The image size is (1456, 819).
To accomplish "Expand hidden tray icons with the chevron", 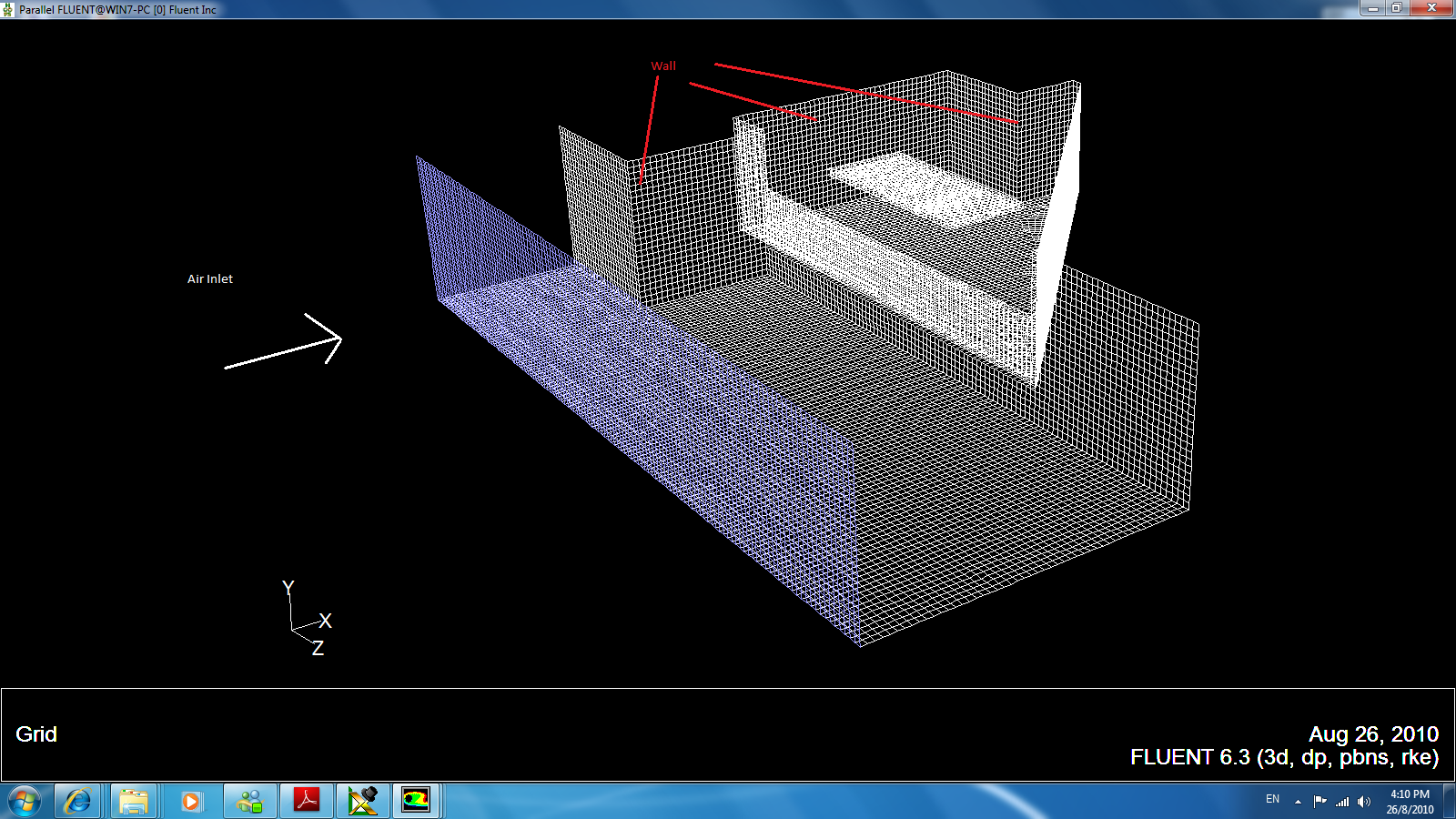I will pyautogui.click(x=1298, y=802).
